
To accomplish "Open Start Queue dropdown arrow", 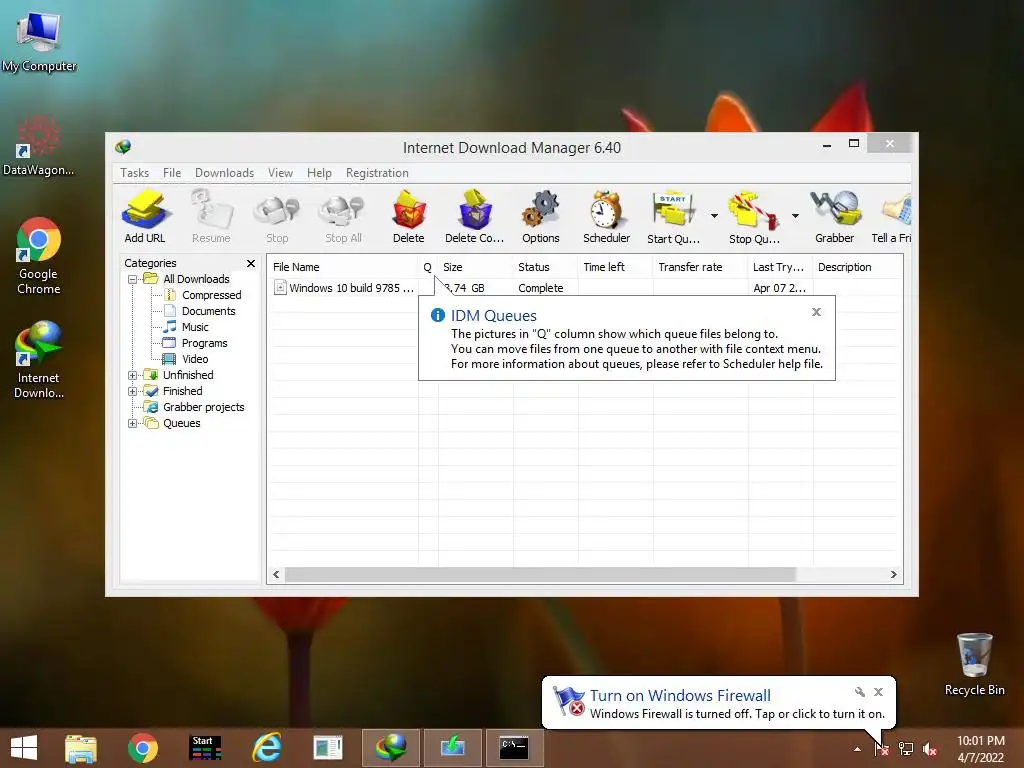I will click(714, 216).
